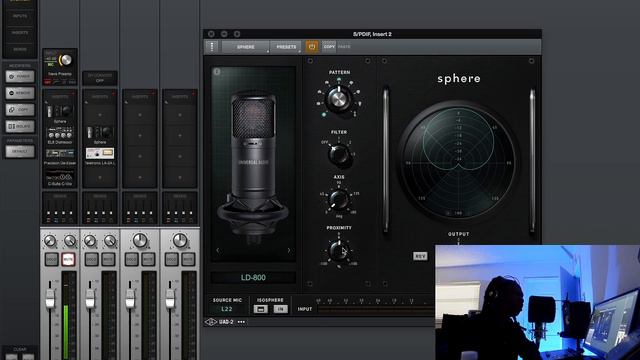640x360 pixels.
Task: Show next microphone model with right arrow
Action: [289, 250]
